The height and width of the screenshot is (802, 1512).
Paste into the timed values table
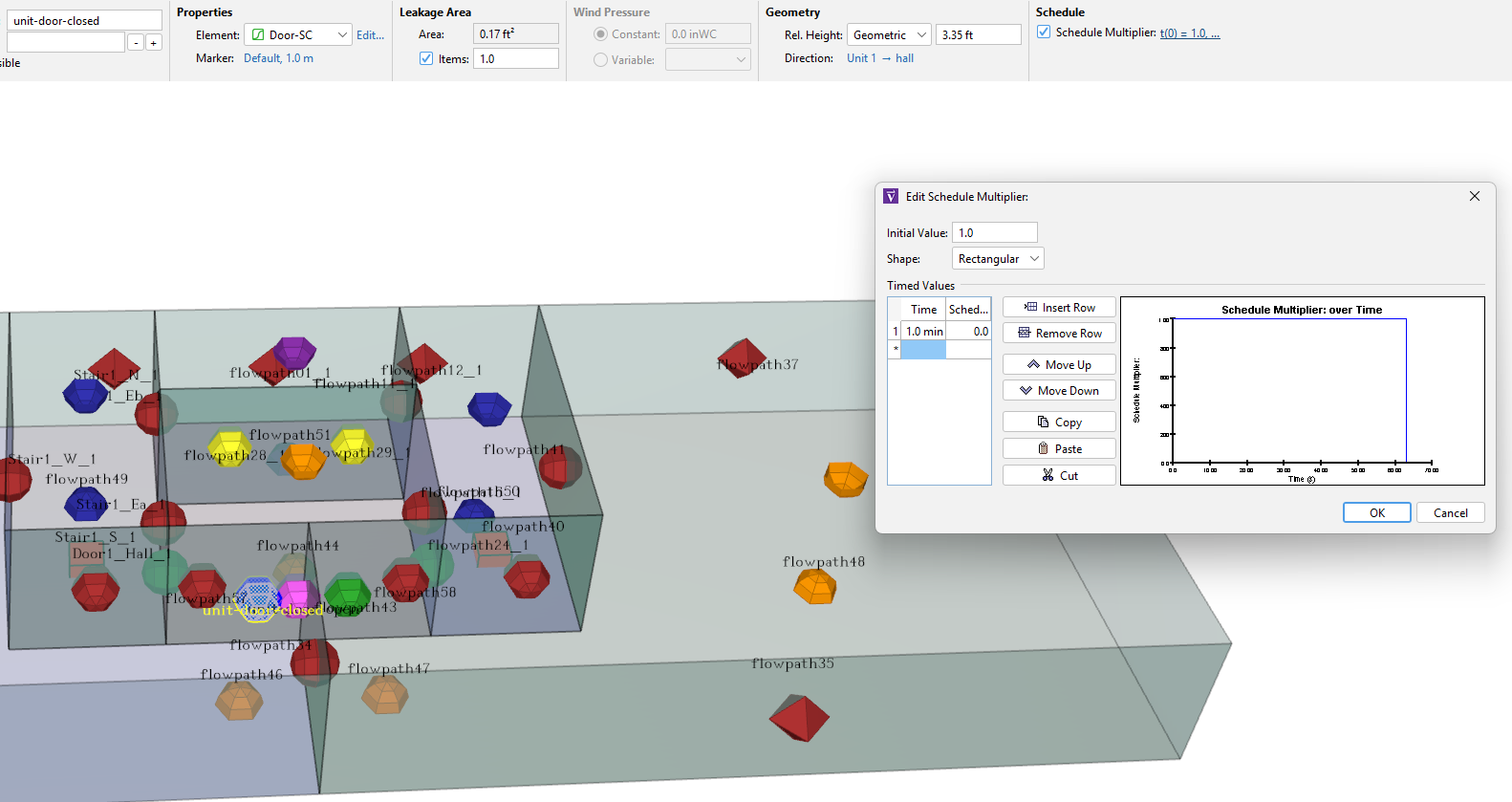click(x=1059, y=449)
